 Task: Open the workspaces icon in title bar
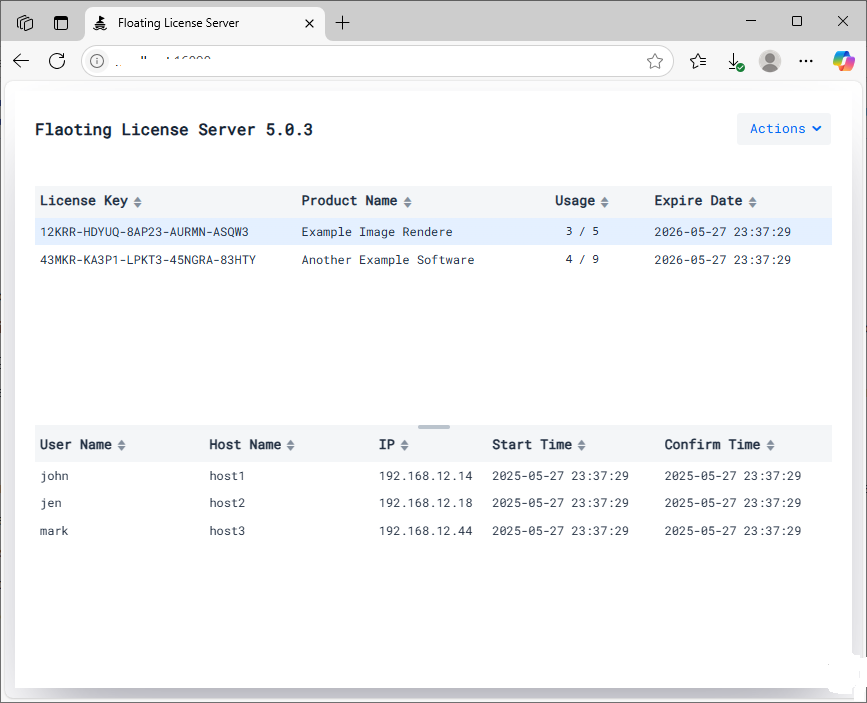click(25, 23)
